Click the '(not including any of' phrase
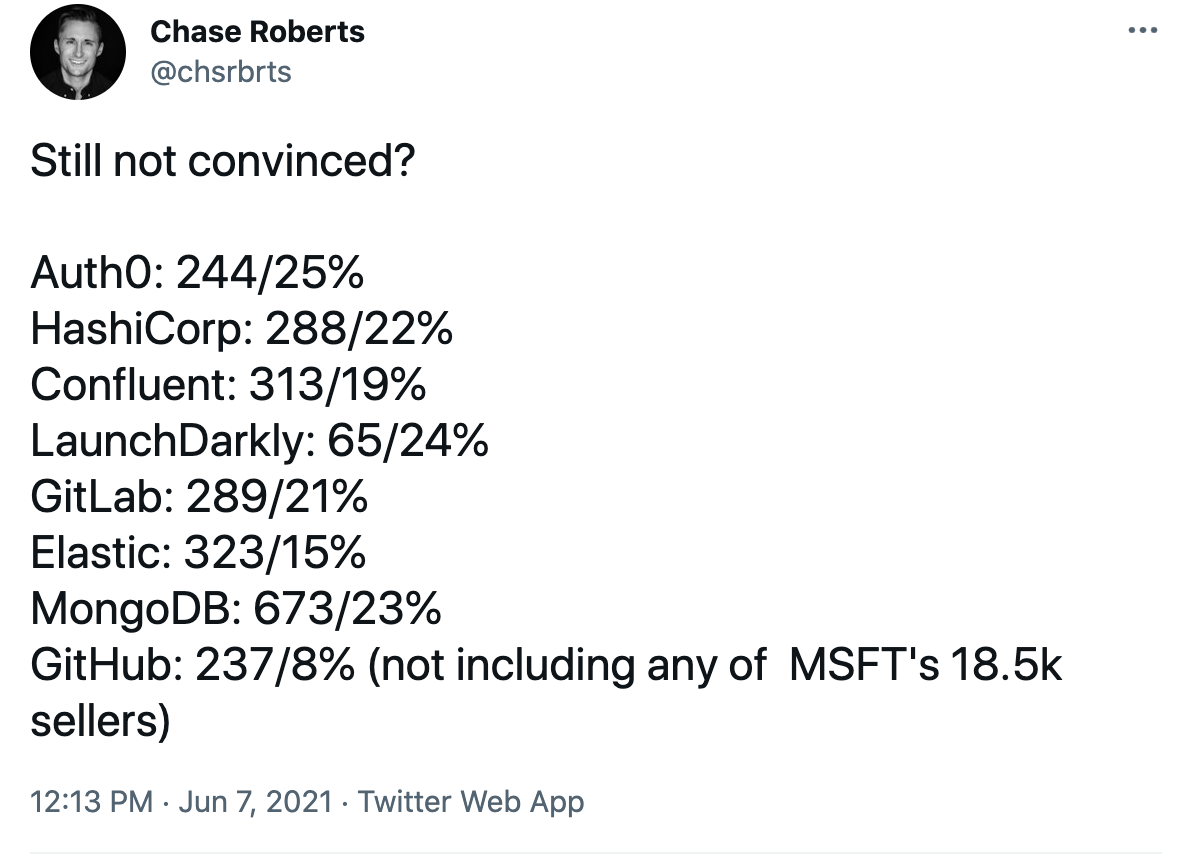This screenshot has height=856, width=1194. coord(567,666)
